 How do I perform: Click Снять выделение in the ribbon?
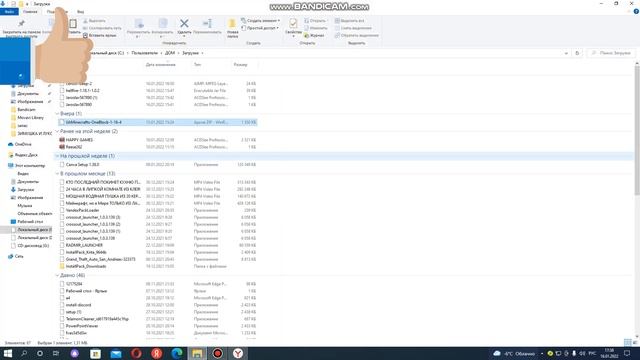pos(353,28)
